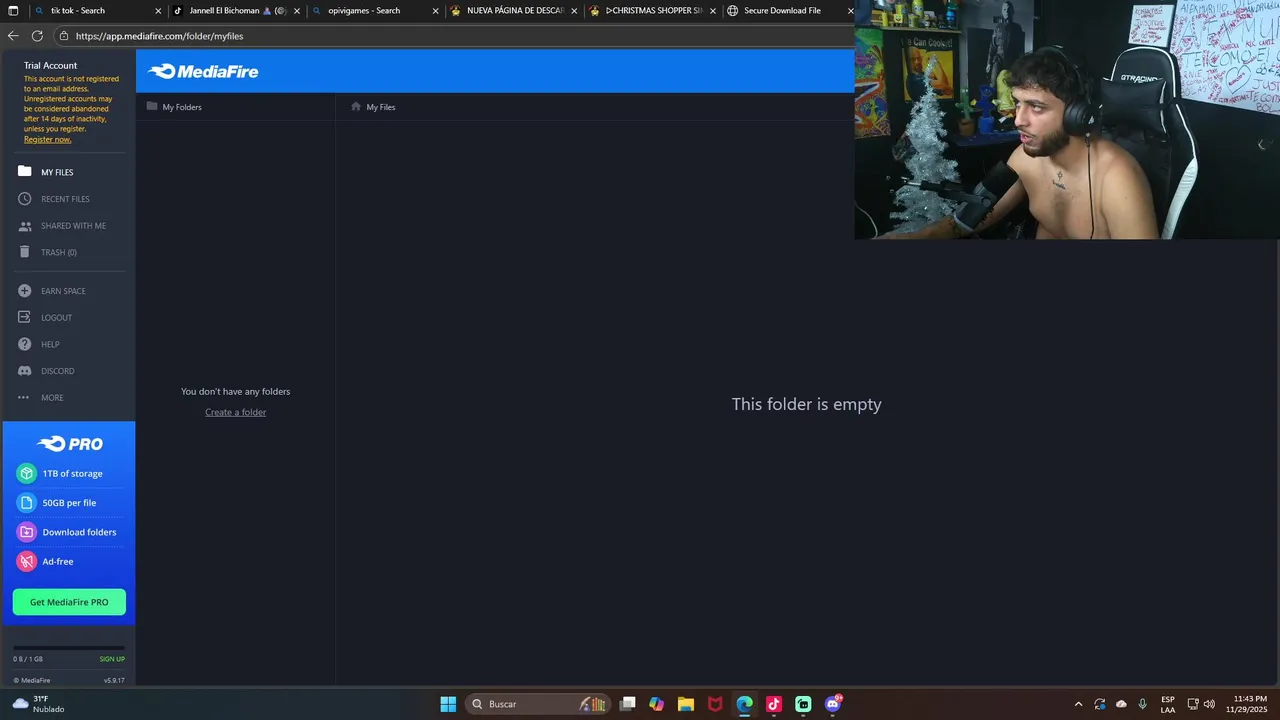
Task: Click the OneDrive cloud tray icon
Action: pos(1121,704)
